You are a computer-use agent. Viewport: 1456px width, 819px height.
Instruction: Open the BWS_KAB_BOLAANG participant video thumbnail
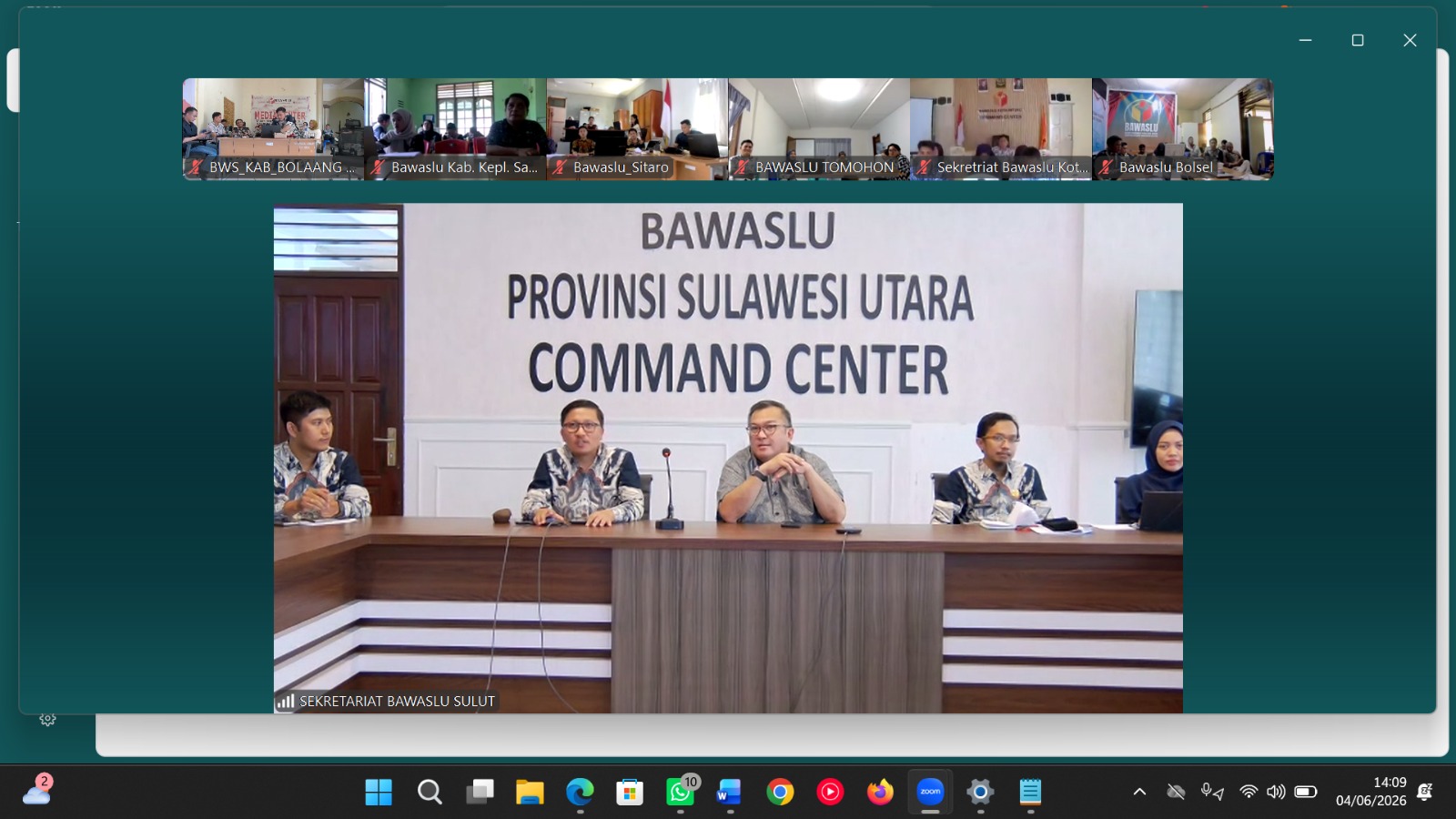tap(273, 128)
